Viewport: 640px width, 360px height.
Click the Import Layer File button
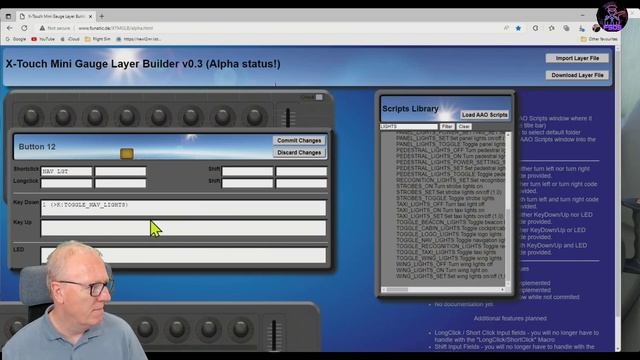(x=577, y=58)
